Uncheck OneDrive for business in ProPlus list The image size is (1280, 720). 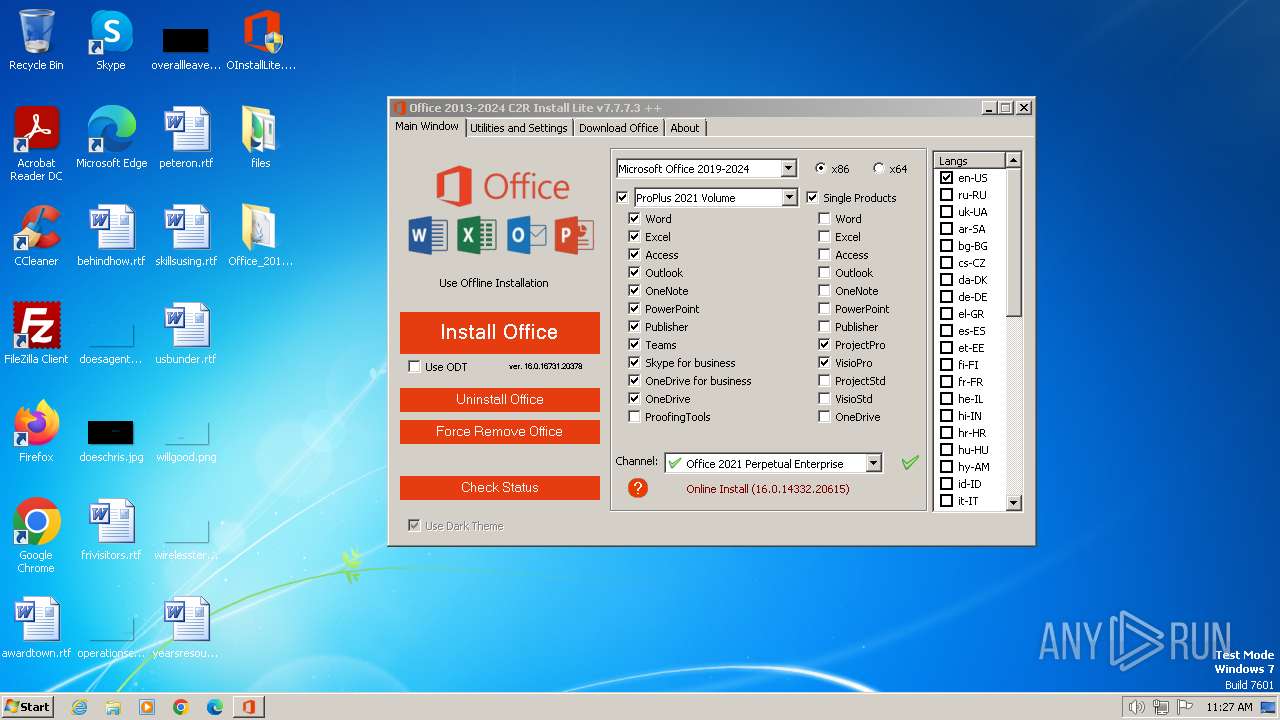[x=634, y=380]
